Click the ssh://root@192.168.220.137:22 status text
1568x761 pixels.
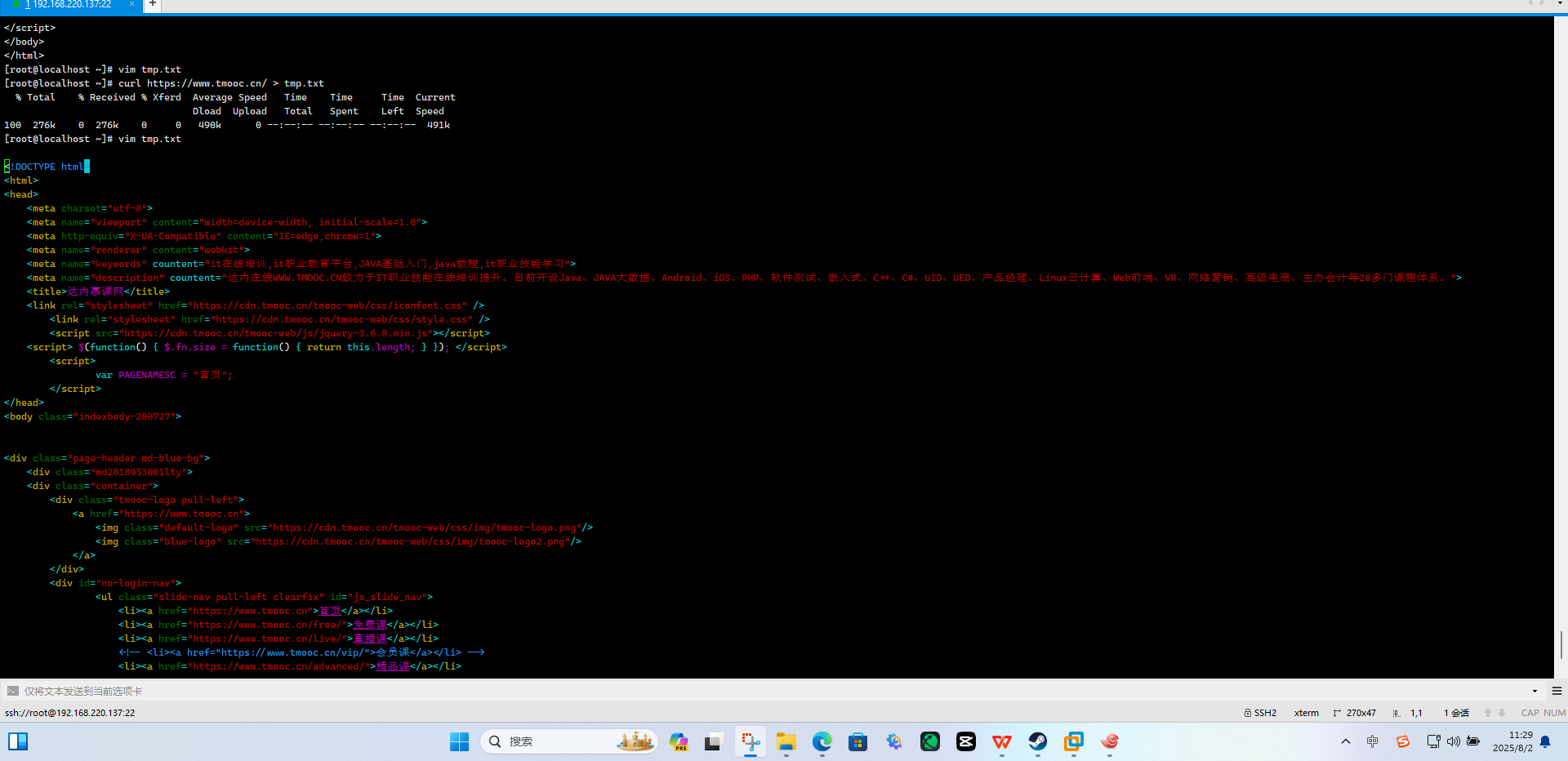[70, 713]
